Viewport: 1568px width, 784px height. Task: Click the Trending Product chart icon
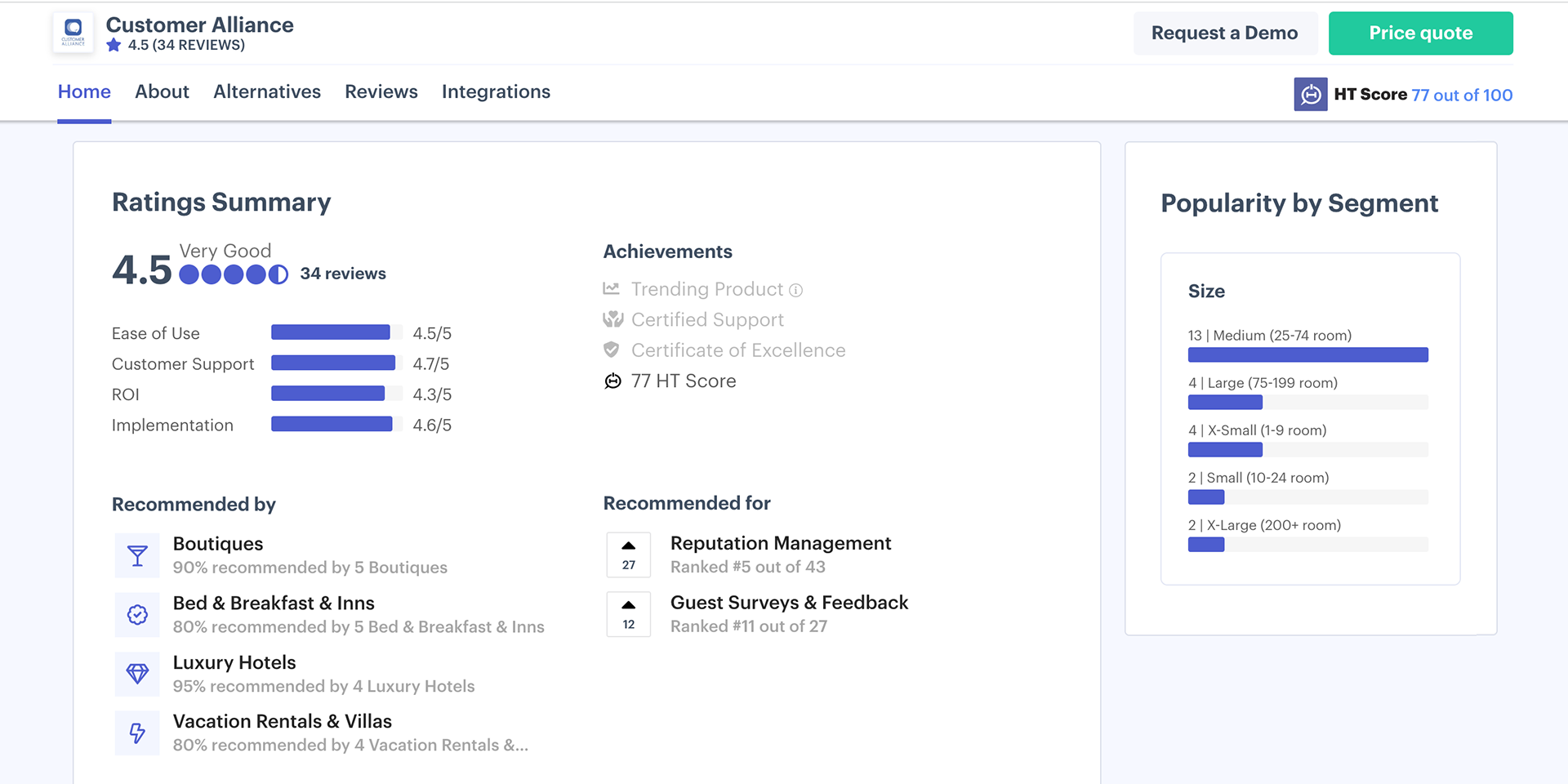tap(611, 288)
